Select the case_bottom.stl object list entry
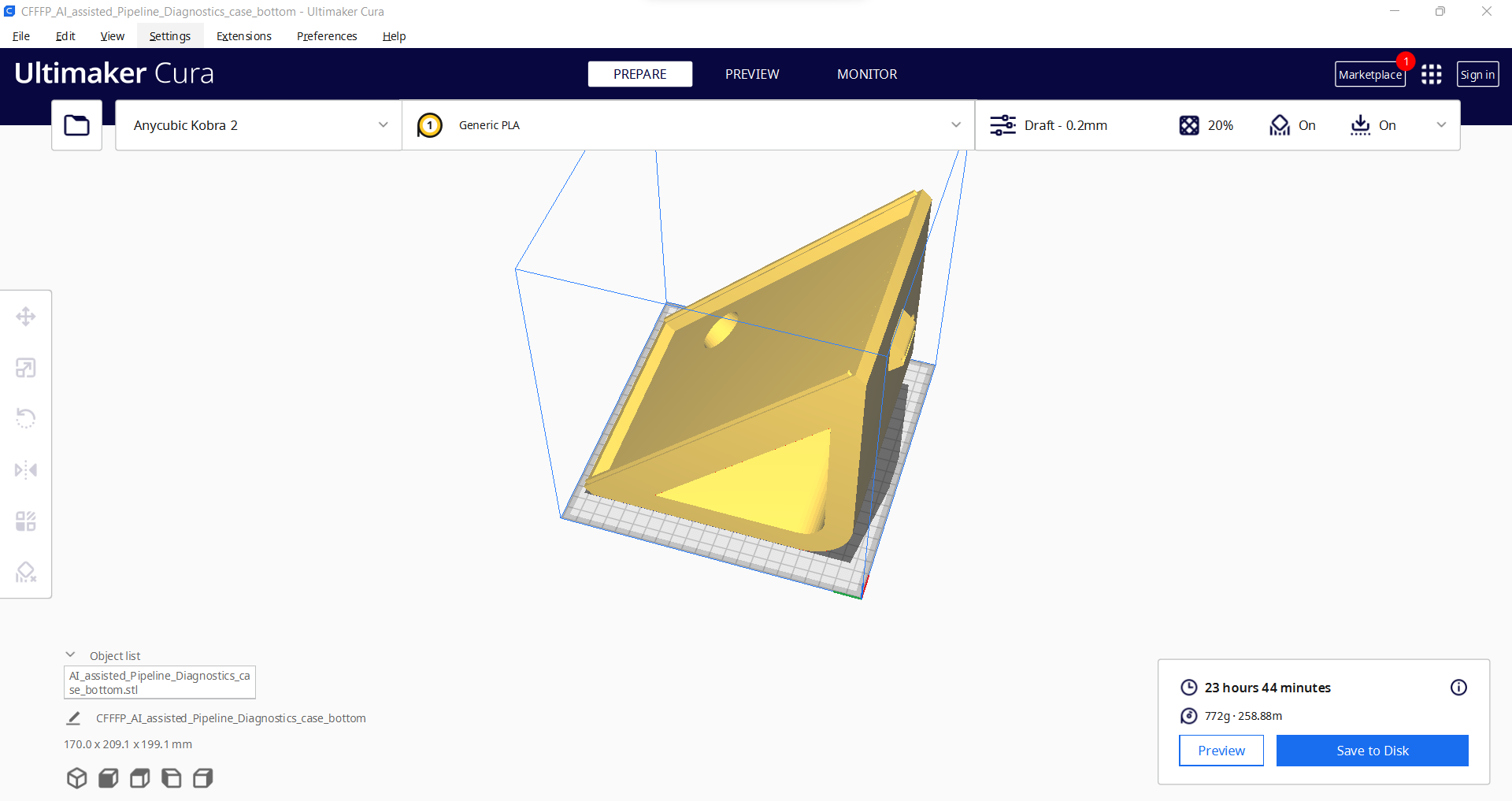The image size is (1512, 801). pos(160,683)
